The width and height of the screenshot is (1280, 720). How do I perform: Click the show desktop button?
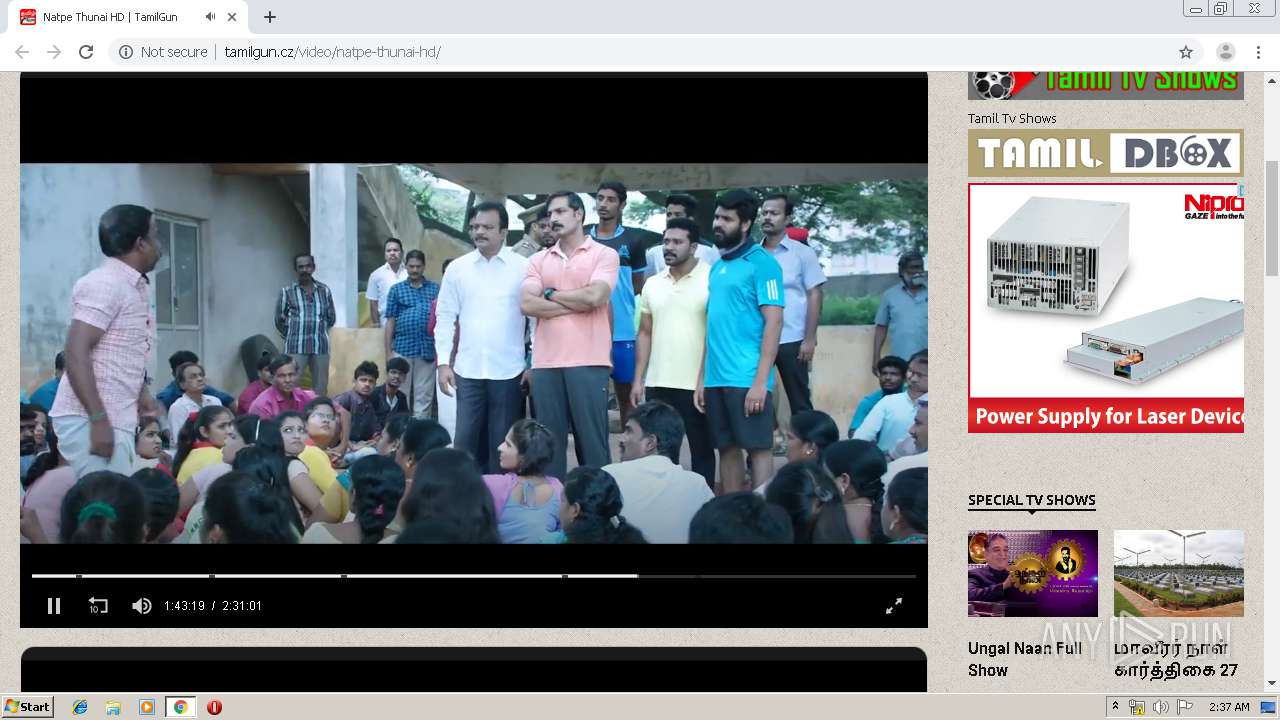tap(1268, 707)
